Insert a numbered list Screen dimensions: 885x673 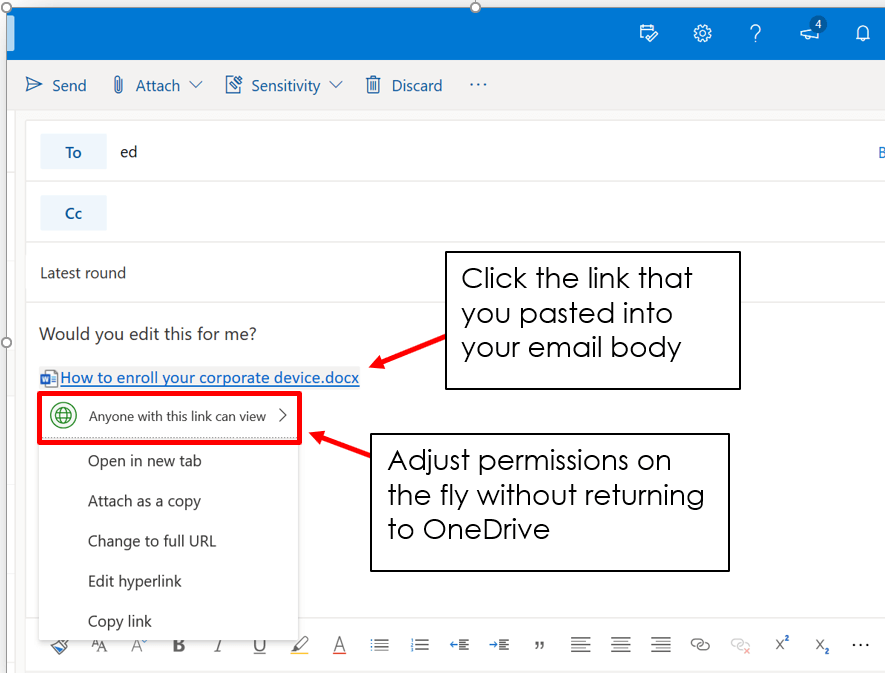[420, 645]
